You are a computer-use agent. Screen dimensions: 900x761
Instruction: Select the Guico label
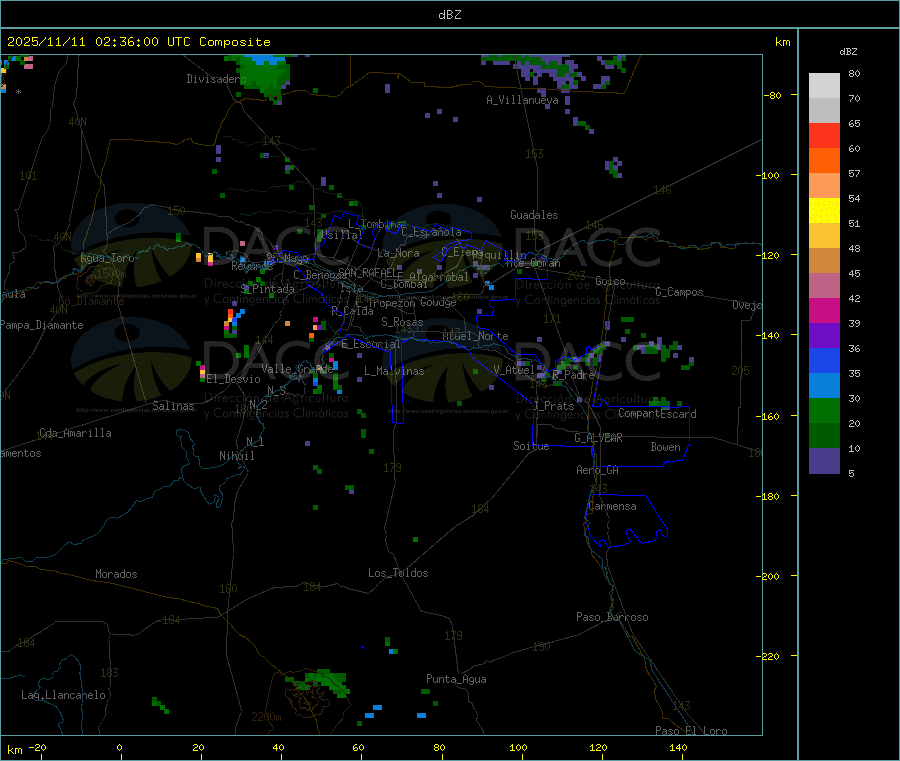coord(610,281)
